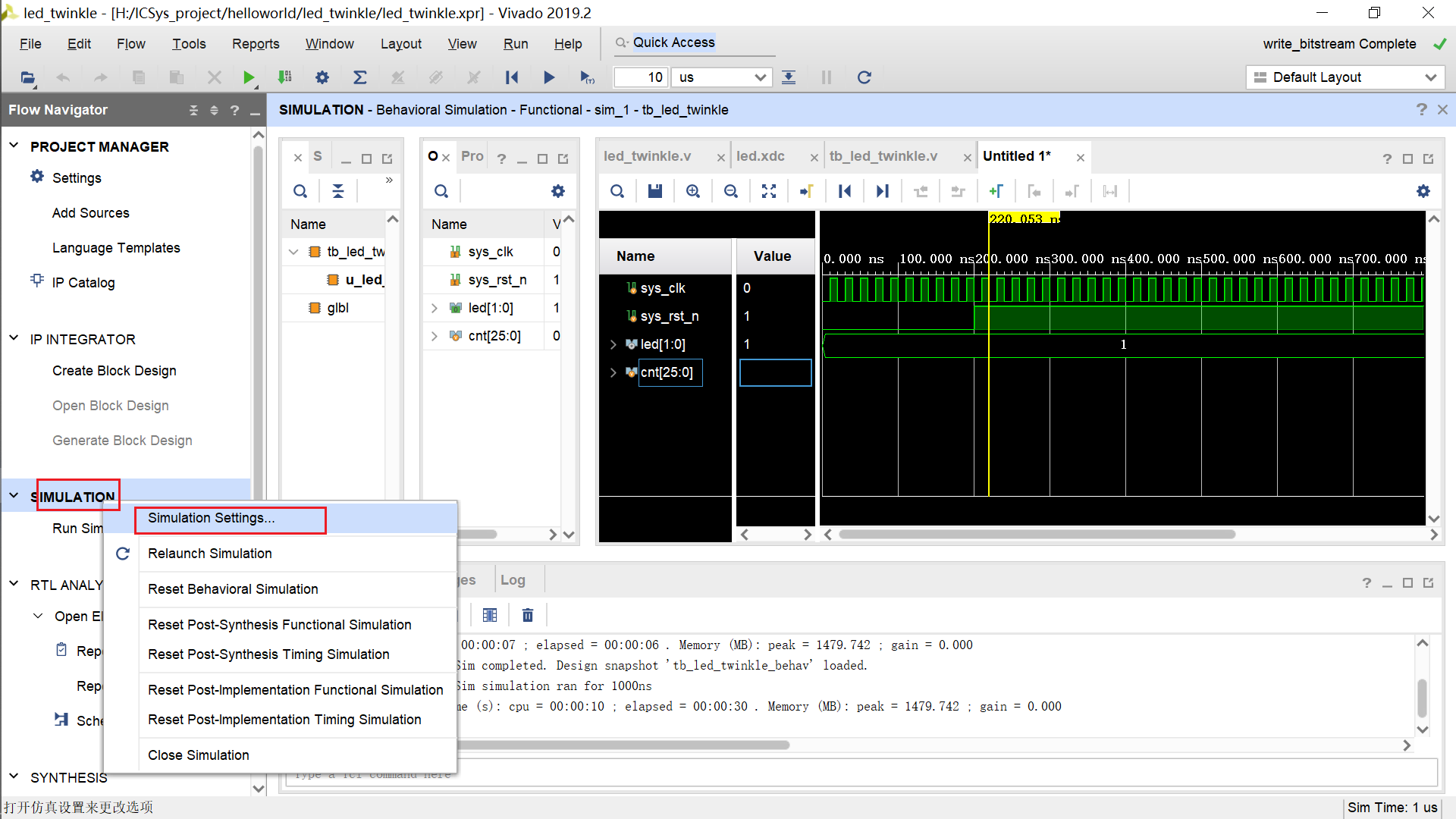The width and height of the screenshot is (1456, 819).
Task: Click Add Sources in Project Manager
Action: 91,213
